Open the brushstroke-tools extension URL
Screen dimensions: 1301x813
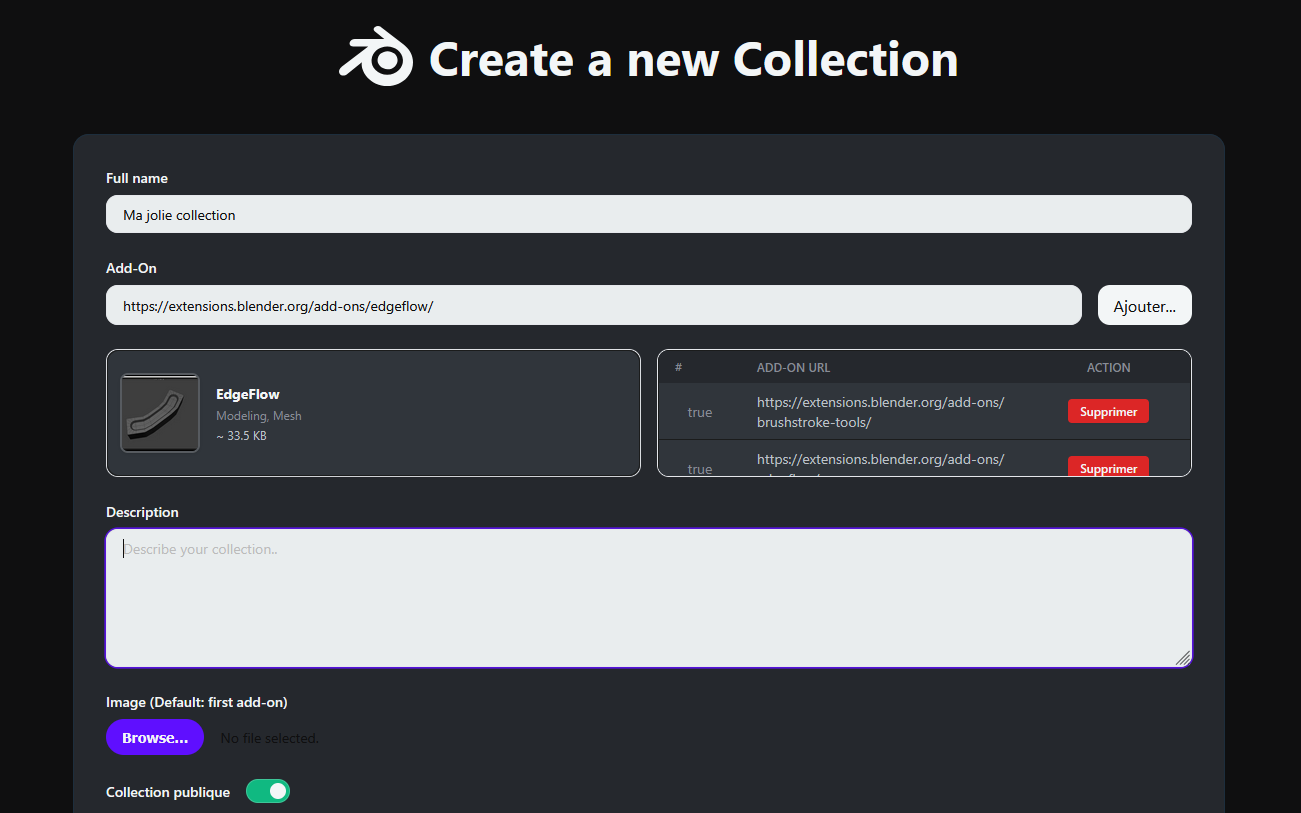pyautogui.click(x=880, y=412)
